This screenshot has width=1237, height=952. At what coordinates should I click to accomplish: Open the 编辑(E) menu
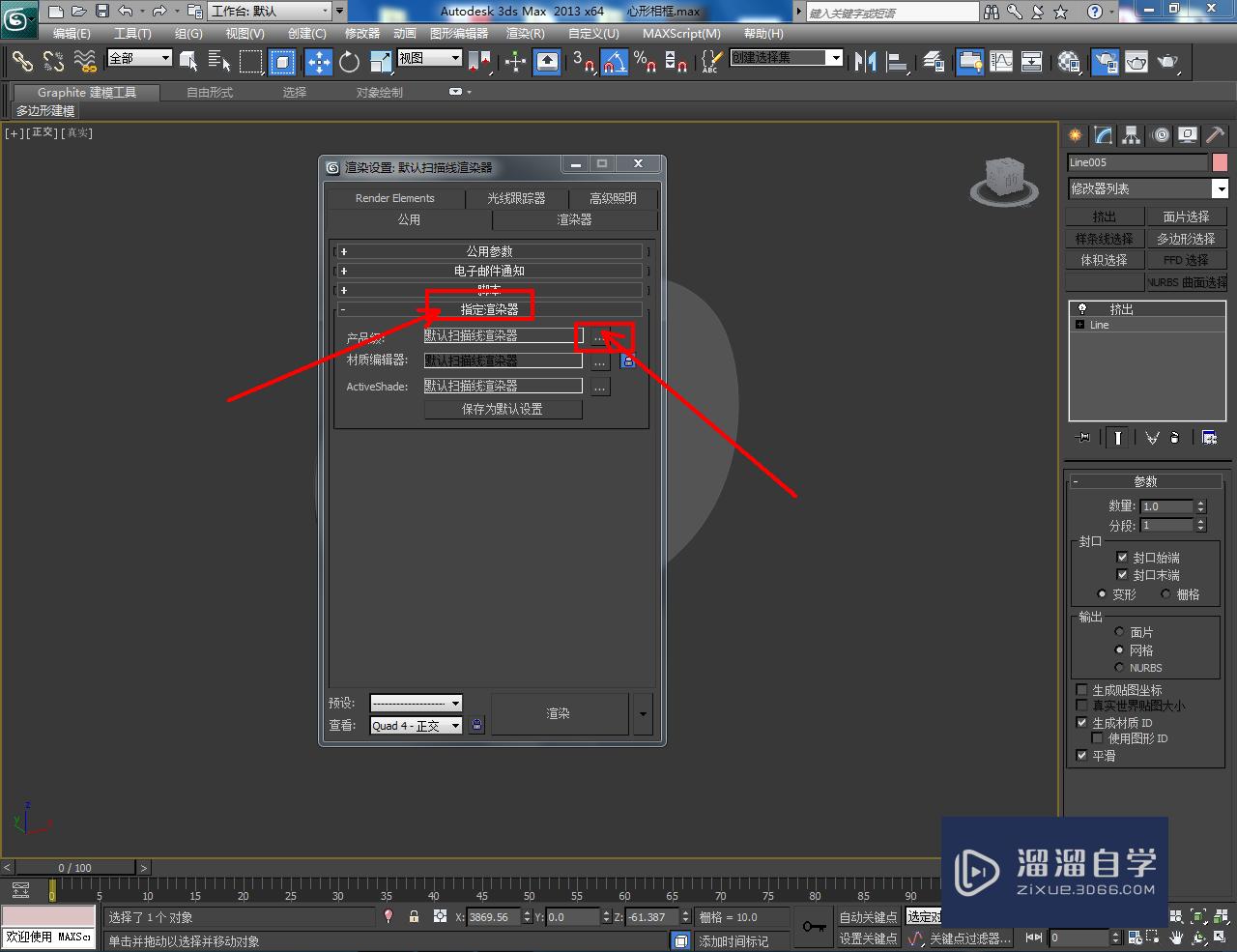71,33
